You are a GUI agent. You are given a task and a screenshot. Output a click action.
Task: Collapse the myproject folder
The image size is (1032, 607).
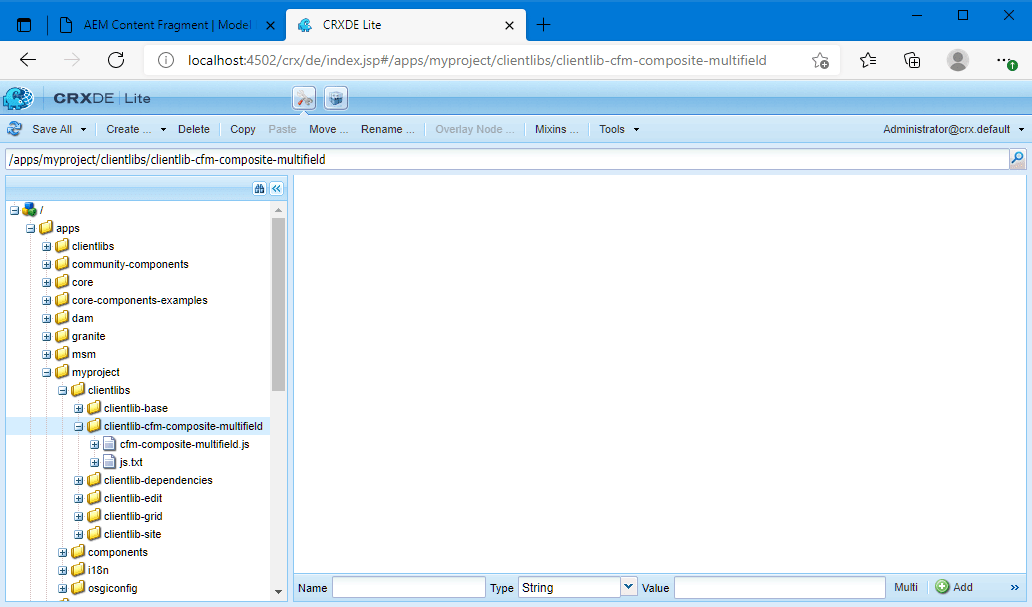(x=46, y=373)
